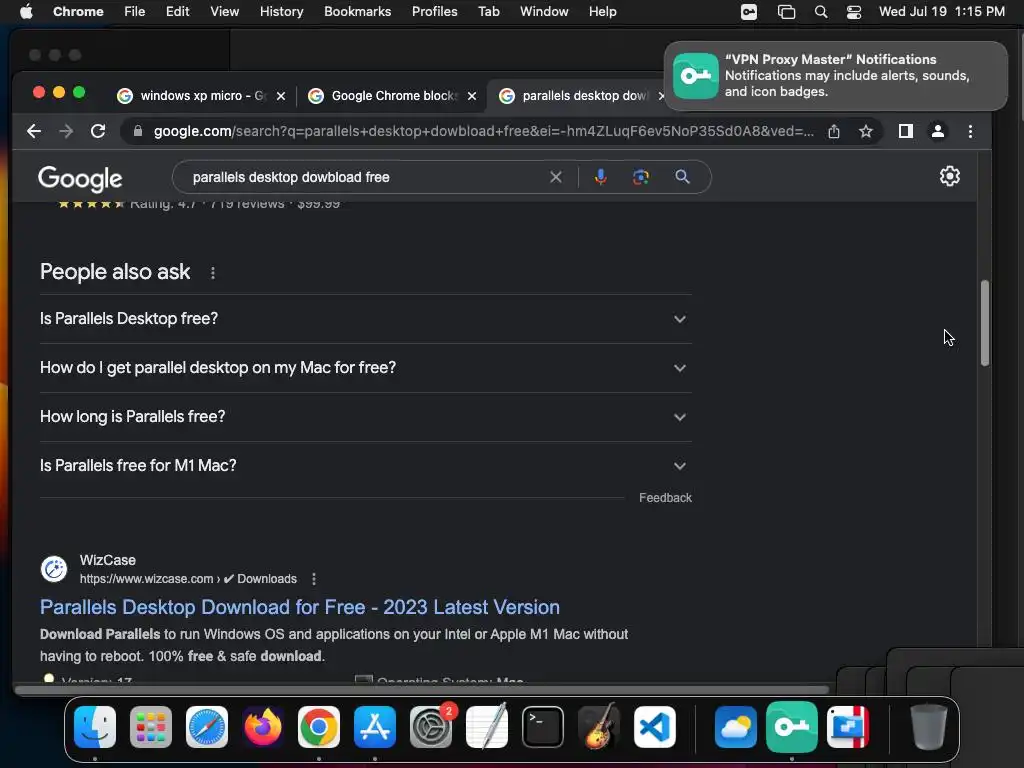The width and height of the screenshot is (1024, 768).
Task: Open VPN Proxy Master in Dock
Action: 792,727
